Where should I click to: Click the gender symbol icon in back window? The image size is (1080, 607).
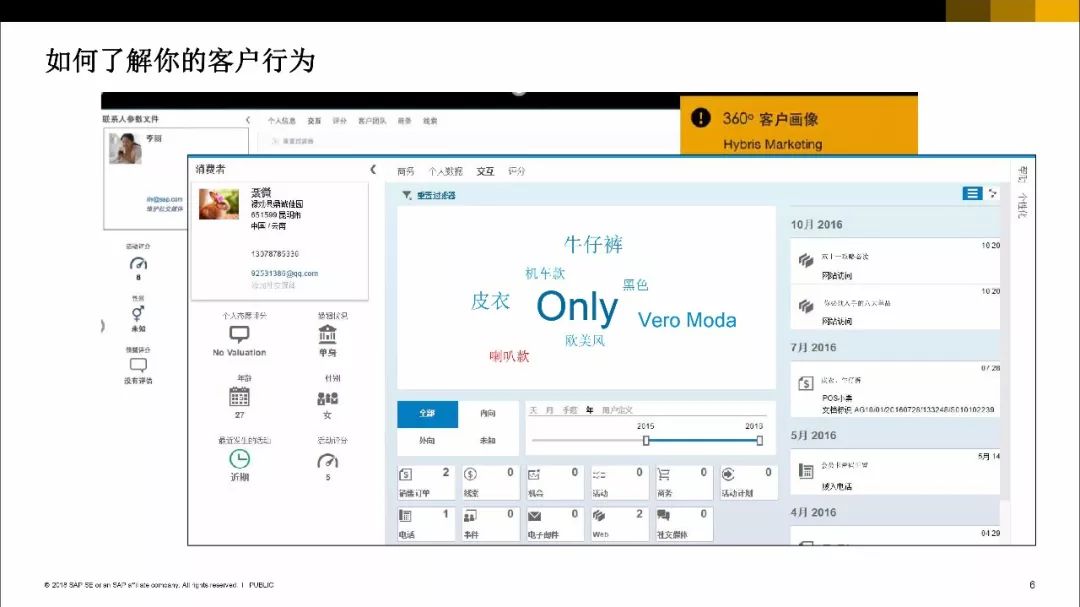pos(138,313)
